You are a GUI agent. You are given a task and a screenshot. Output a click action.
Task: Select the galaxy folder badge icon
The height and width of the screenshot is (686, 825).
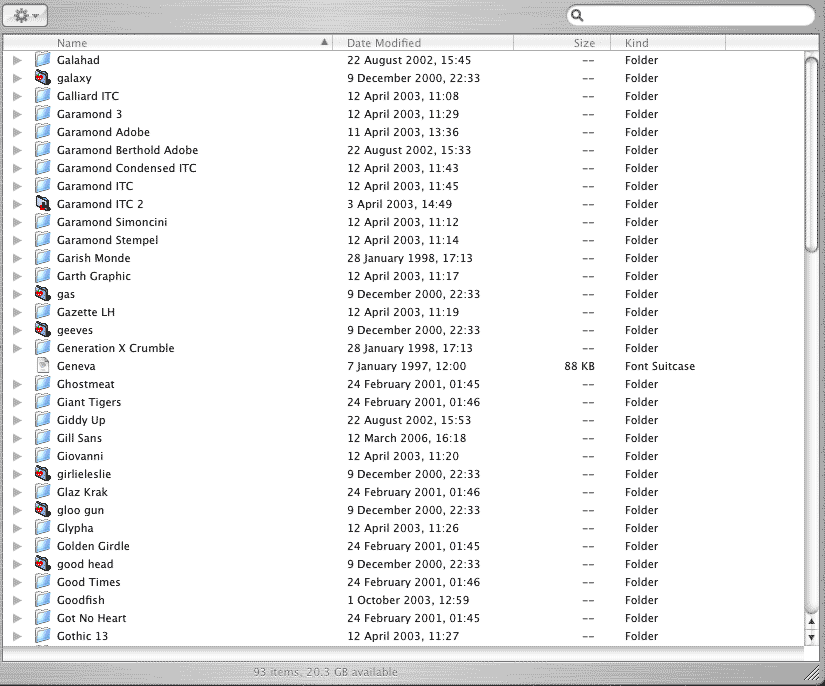click(43, 77)
